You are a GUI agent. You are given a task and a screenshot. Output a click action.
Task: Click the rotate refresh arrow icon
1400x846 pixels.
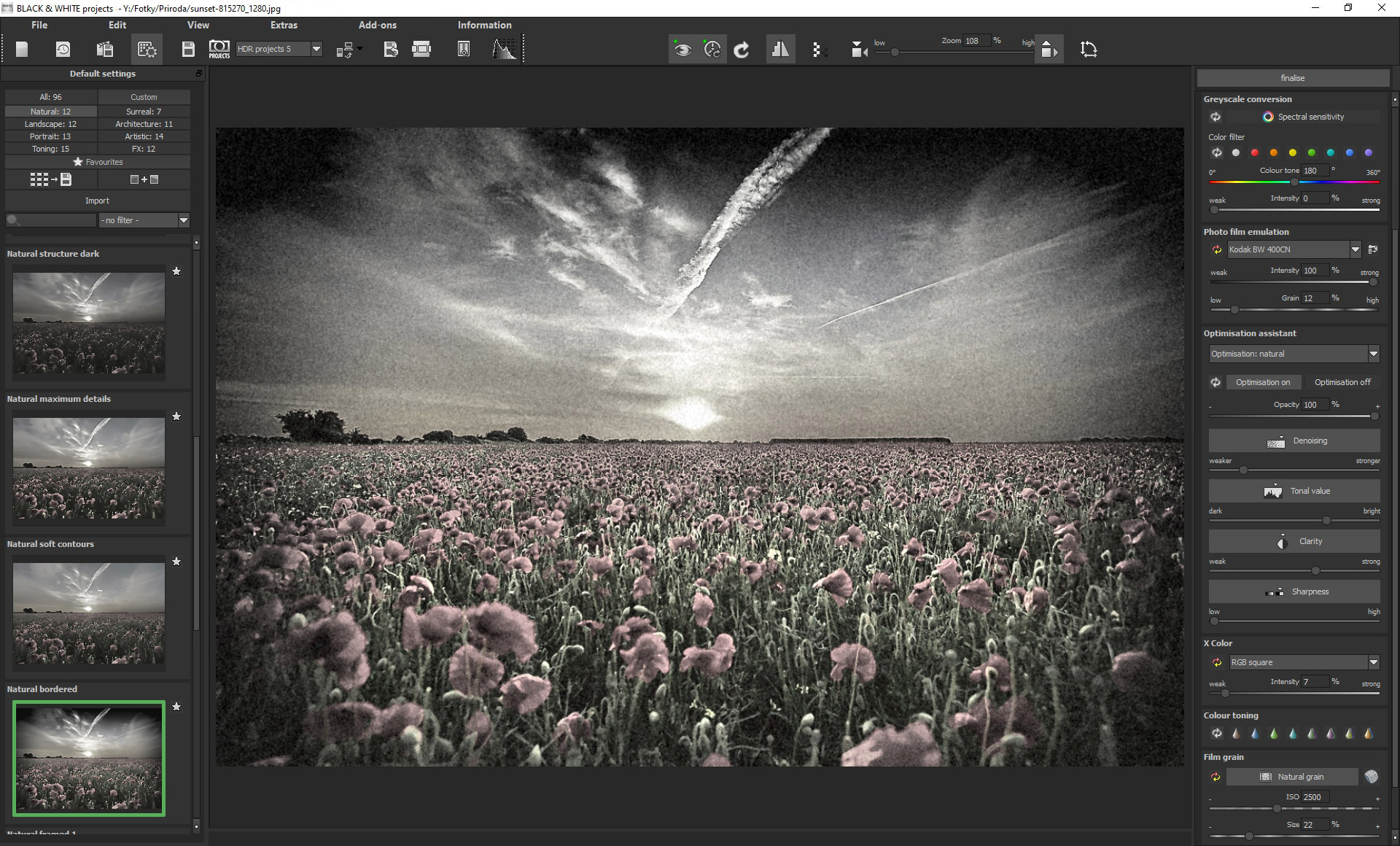coord(742,49)
